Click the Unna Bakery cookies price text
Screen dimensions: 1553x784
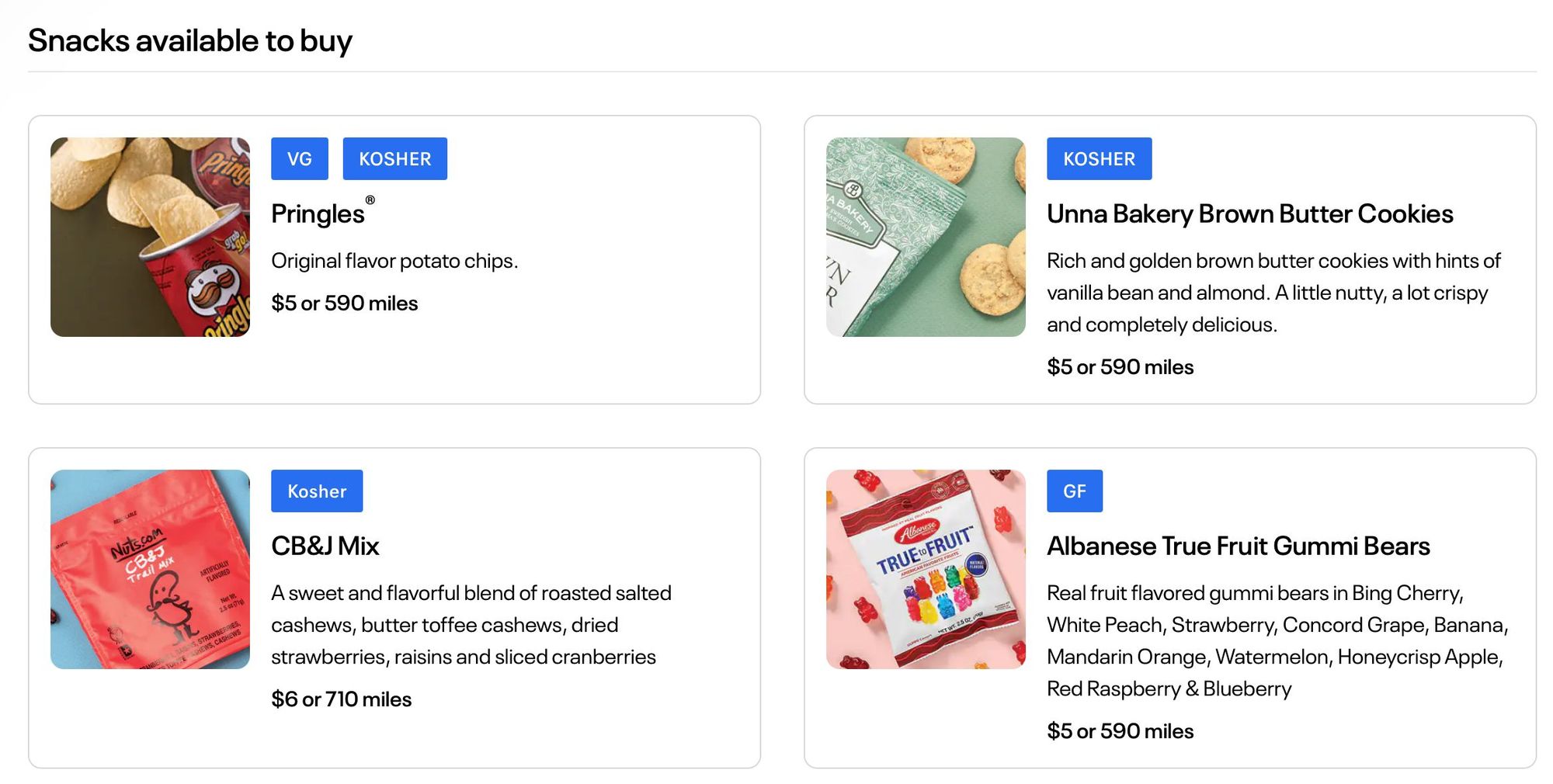pyautogui.click(x=1120, y=366)
